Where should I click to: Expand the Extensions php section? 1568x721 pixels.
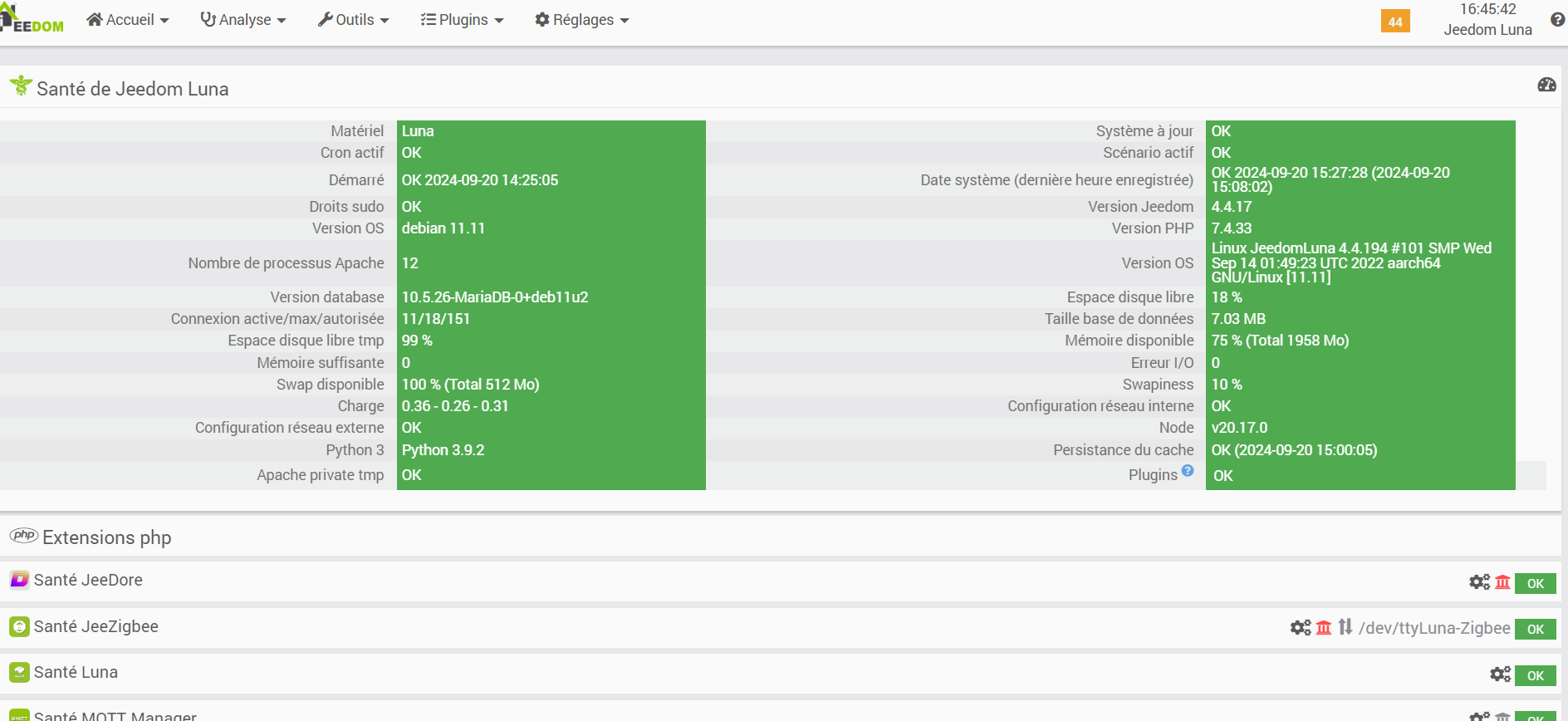(106, 537)
